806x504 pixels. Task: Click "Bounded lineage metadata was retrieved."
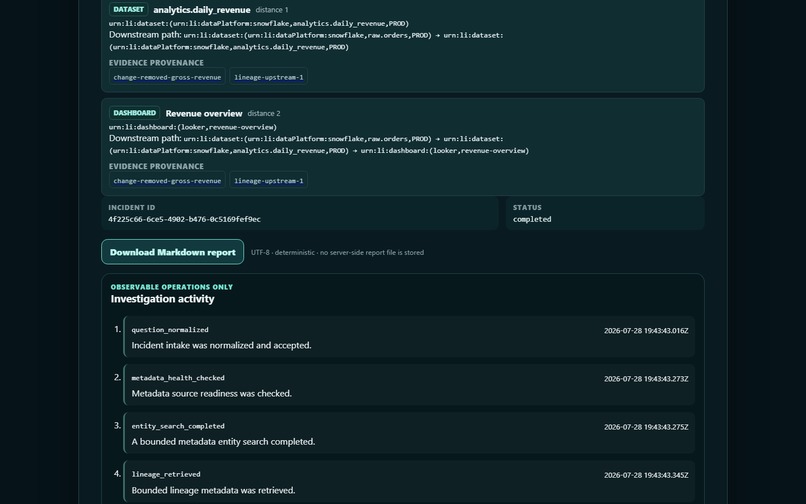213,490
